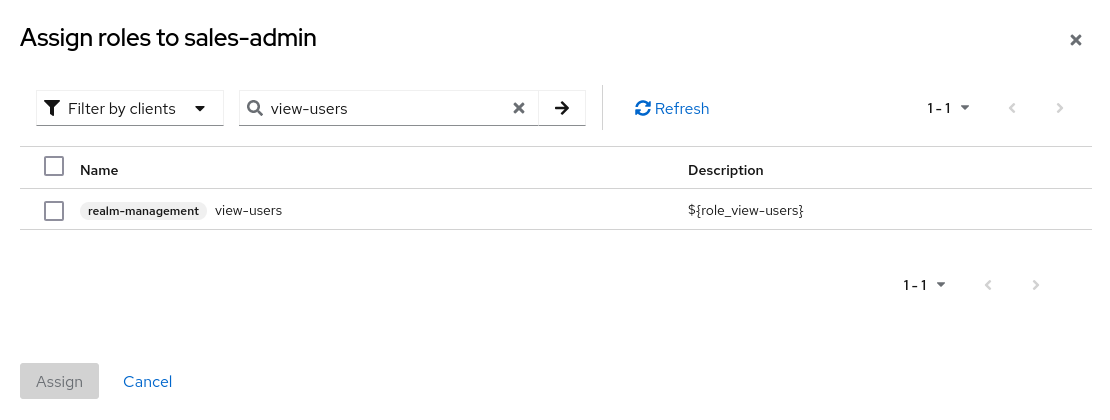This screenshot has height=420, width=1110.
Task: Go to previous page in top pagination
Action: (x=1012, y=108)
